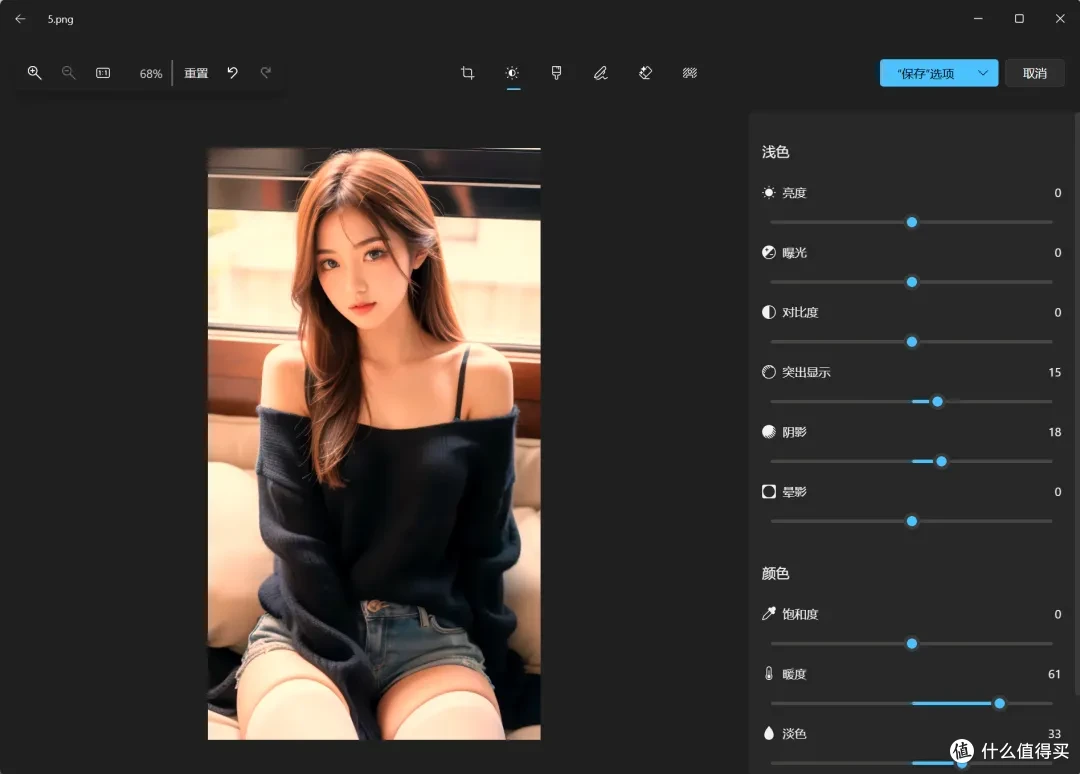Image resolution: width=1080 pixels, height=774 pixels.
Task: Zoom in with the magnifier plus icon
Action: [34, 73]
